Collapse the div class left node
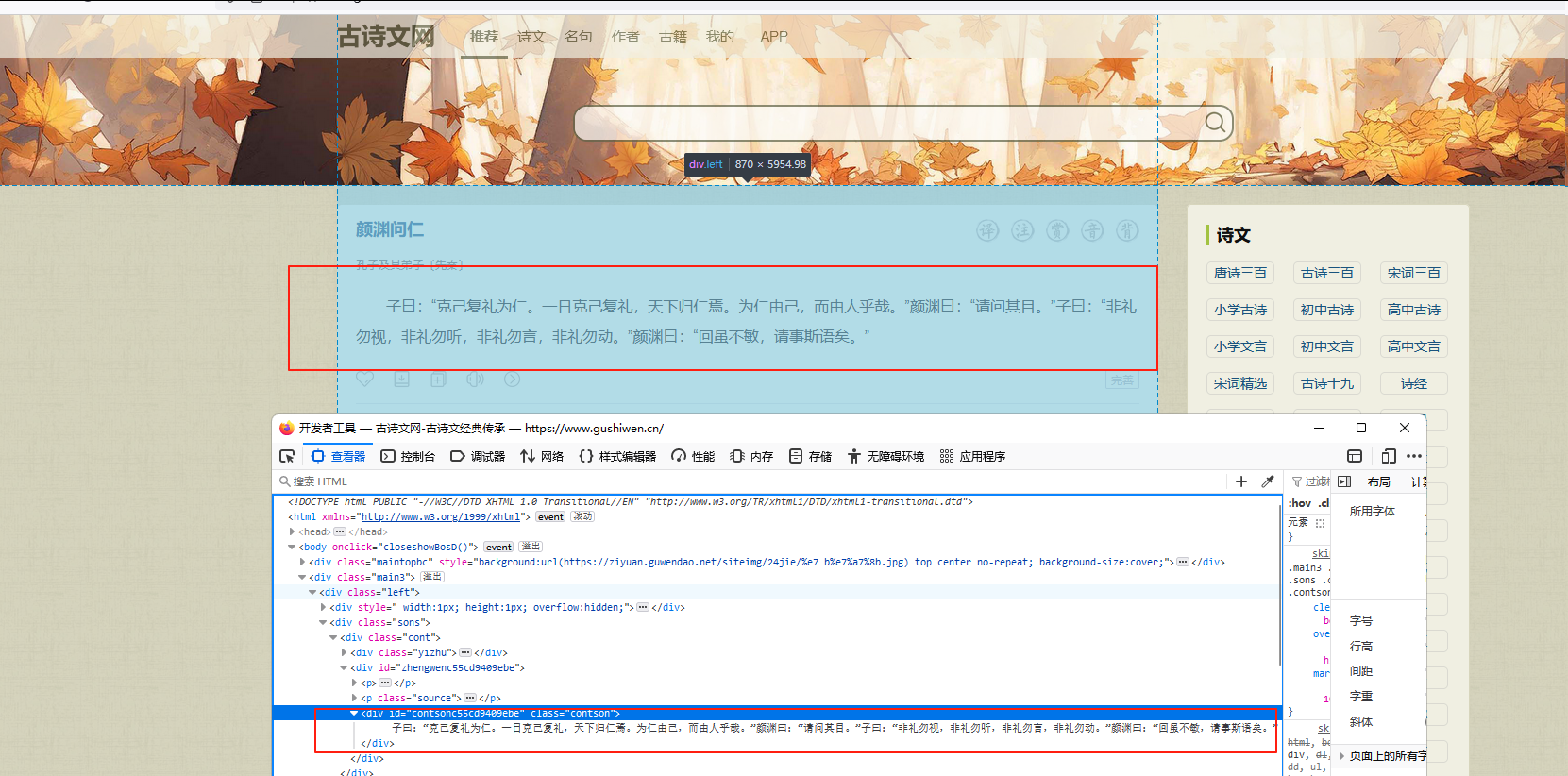The height and width of the screenshot is (776, 1568). 312,593
